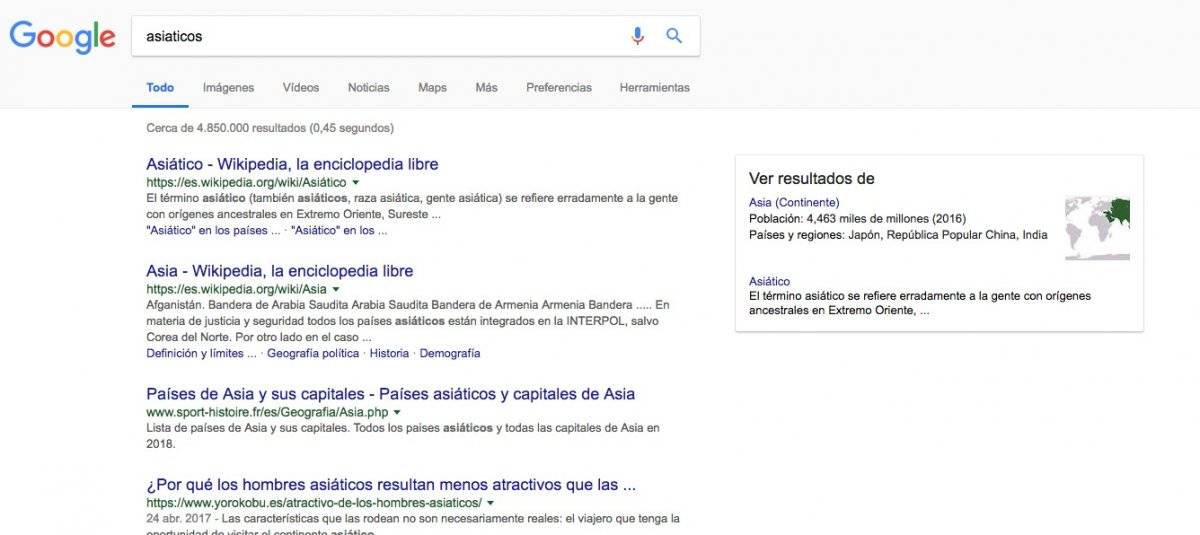The width and height of the screenshot is (1200, 535).
Task: Expand dropdown arrow next to es.wikipedia.org/wiki/Asia
Action: [x=335, y=290]
